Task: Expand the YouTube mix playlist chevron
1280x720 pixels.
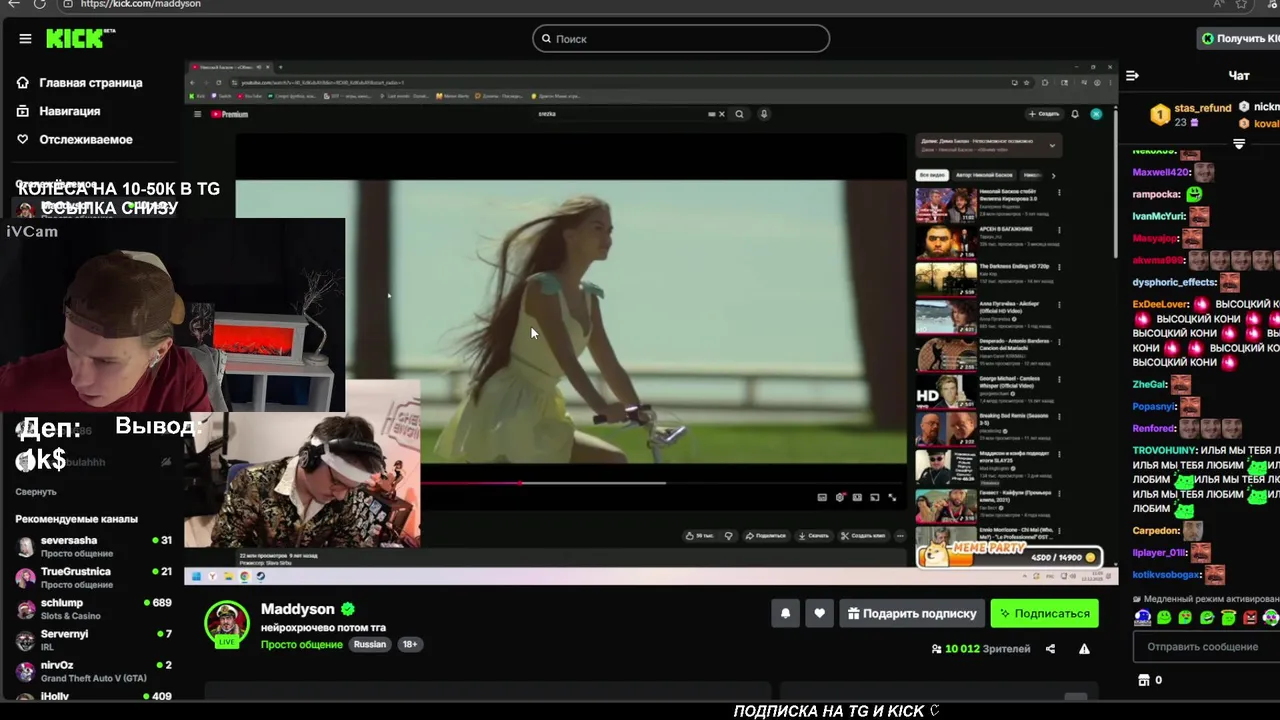Action: click(1052, 145)
